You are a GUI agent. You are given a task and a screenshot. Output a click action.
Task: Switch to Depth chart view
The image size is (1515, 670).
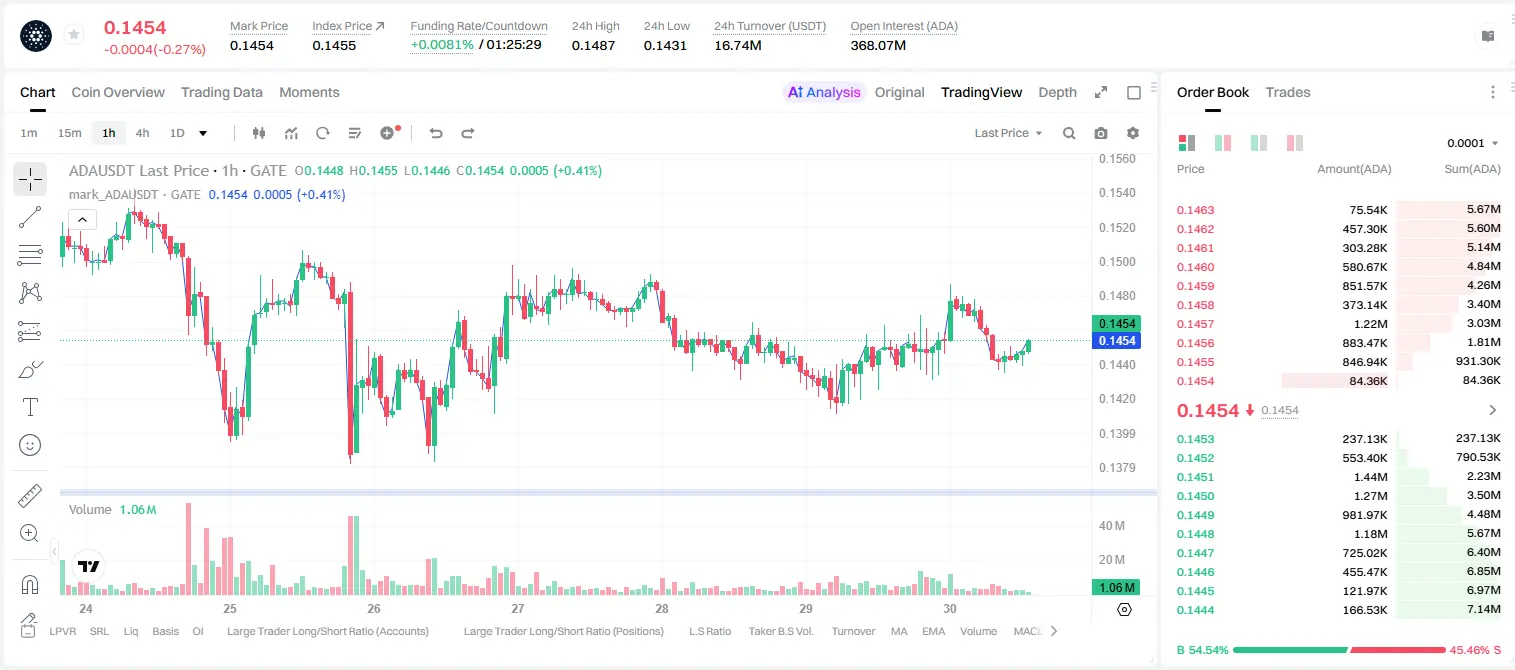pos(1057,92)
